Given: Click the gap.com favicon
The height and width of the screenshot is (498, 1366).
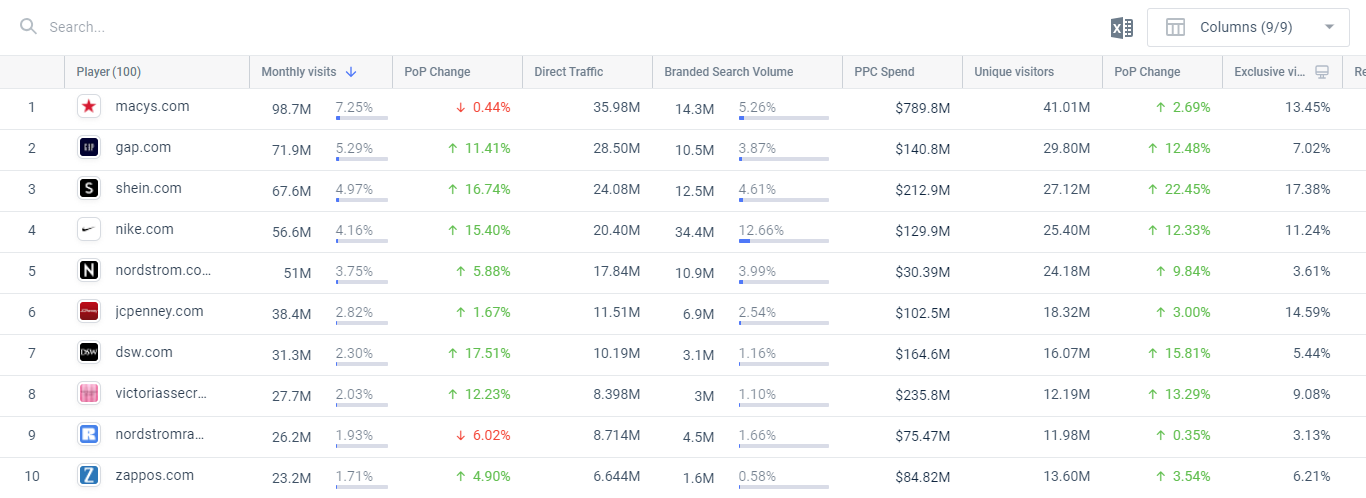Looking at the screenshot, I should (89, 147).
